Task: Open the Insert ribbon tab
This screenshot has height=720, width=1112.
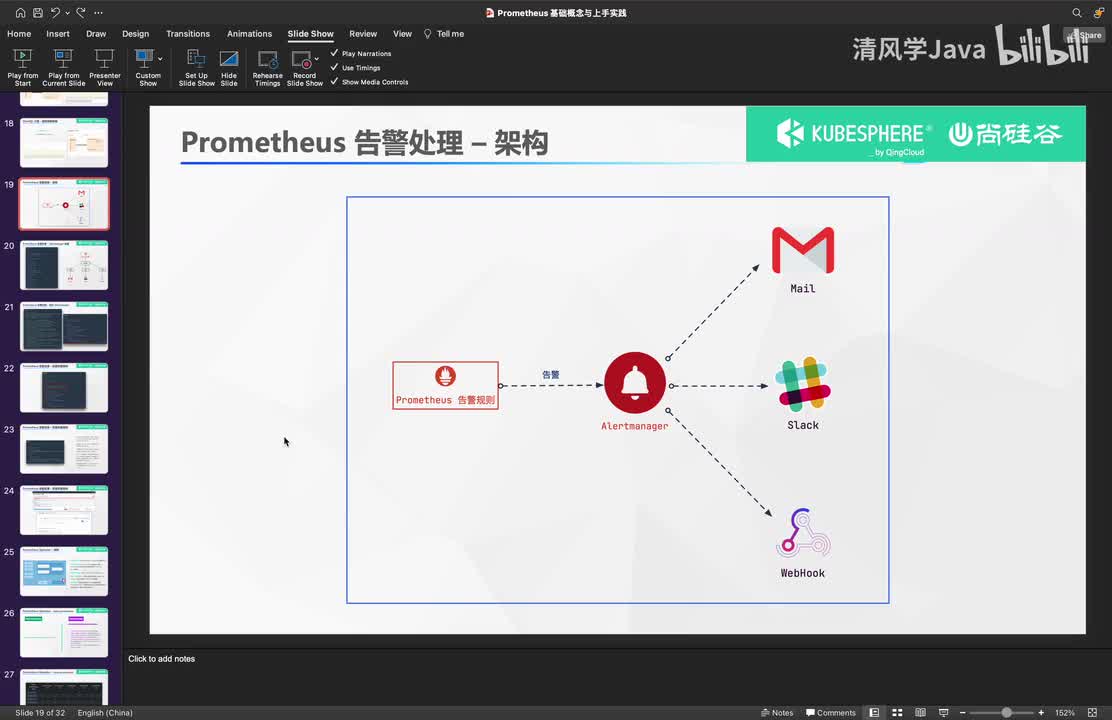Action: click(58, 34)
